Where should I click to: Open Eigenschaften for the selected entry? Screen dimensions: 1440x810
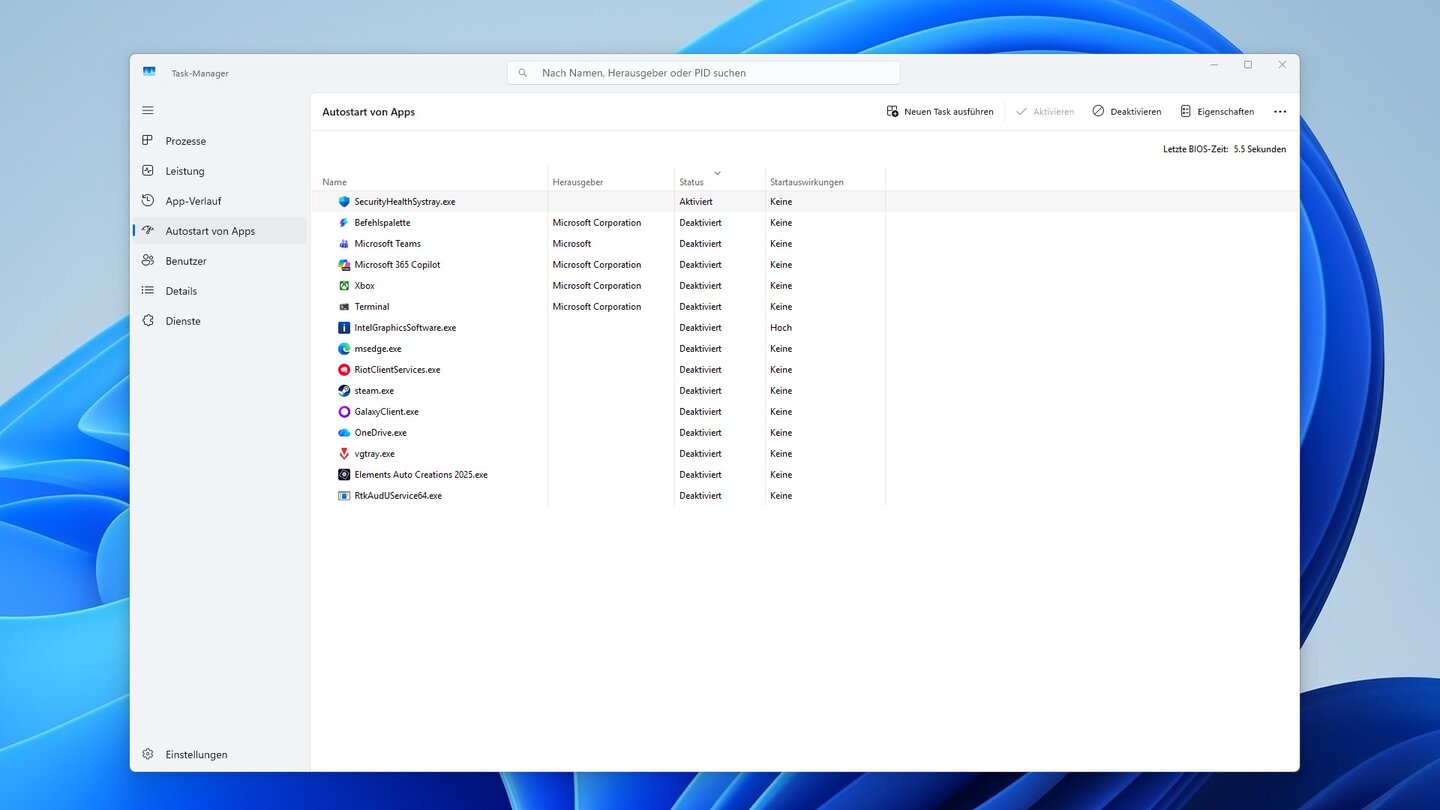pyautogui.click(x=1217, y=112)
